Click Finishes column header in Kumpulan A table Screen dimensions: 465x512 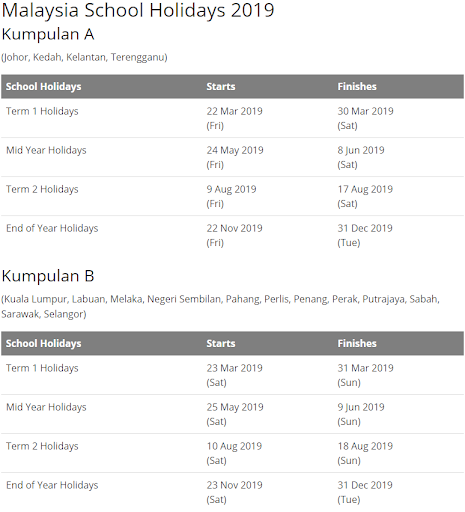tap(357, 86)
